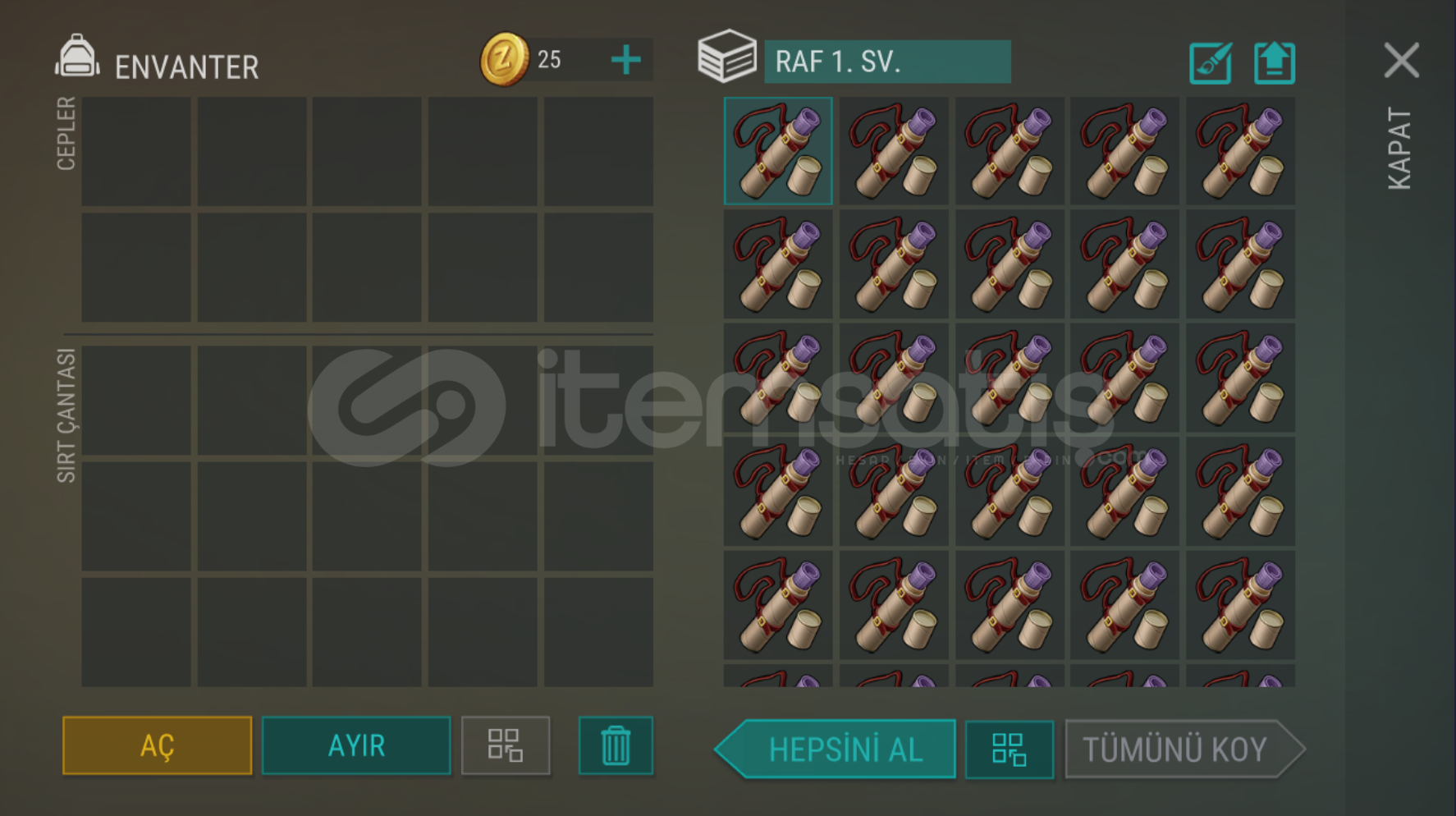Click the gold Z coin icon

504,59
